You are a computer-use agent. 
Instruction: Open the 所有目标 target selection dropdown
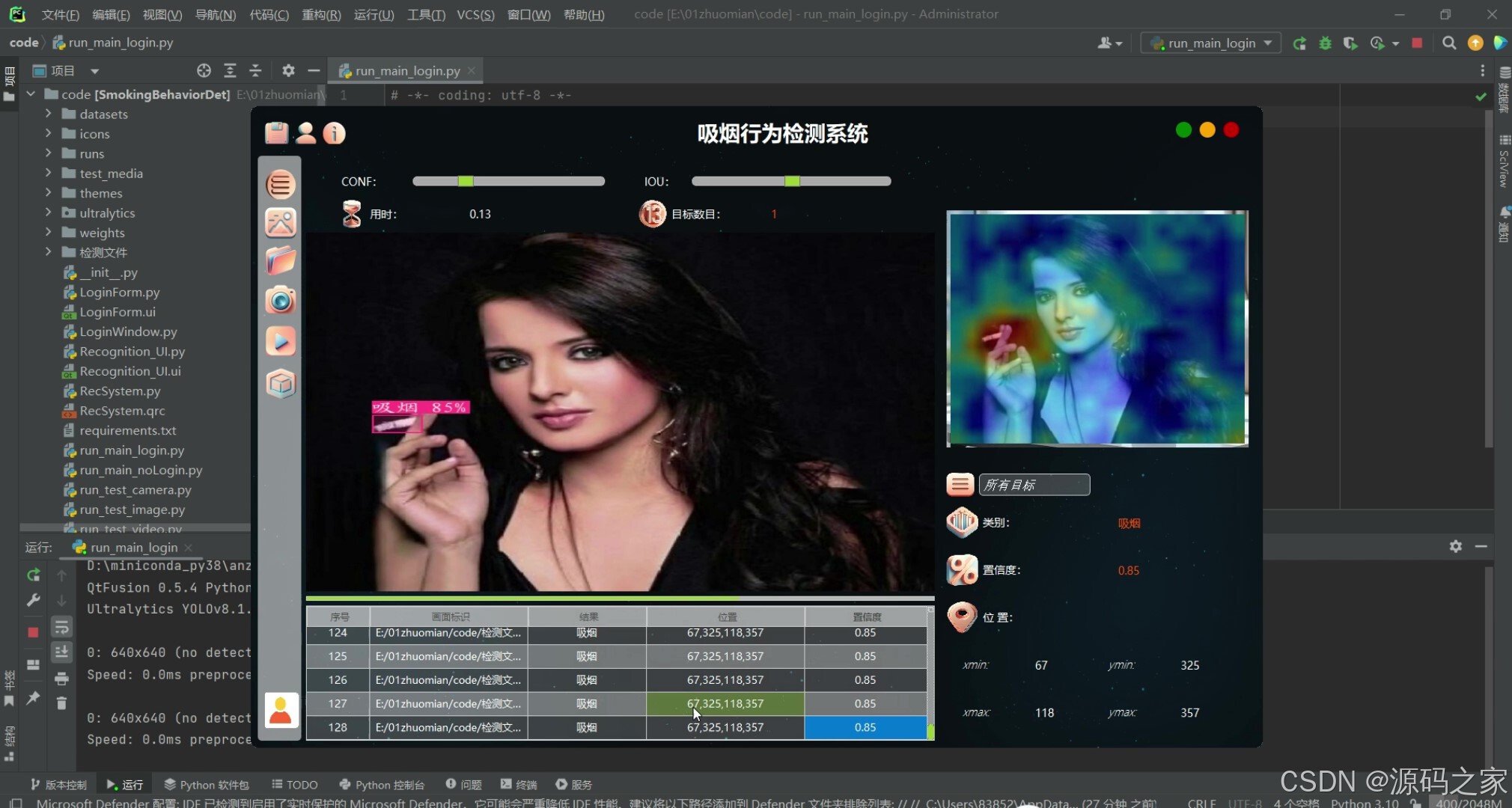pyautogui.click(x=1034, y=484)
